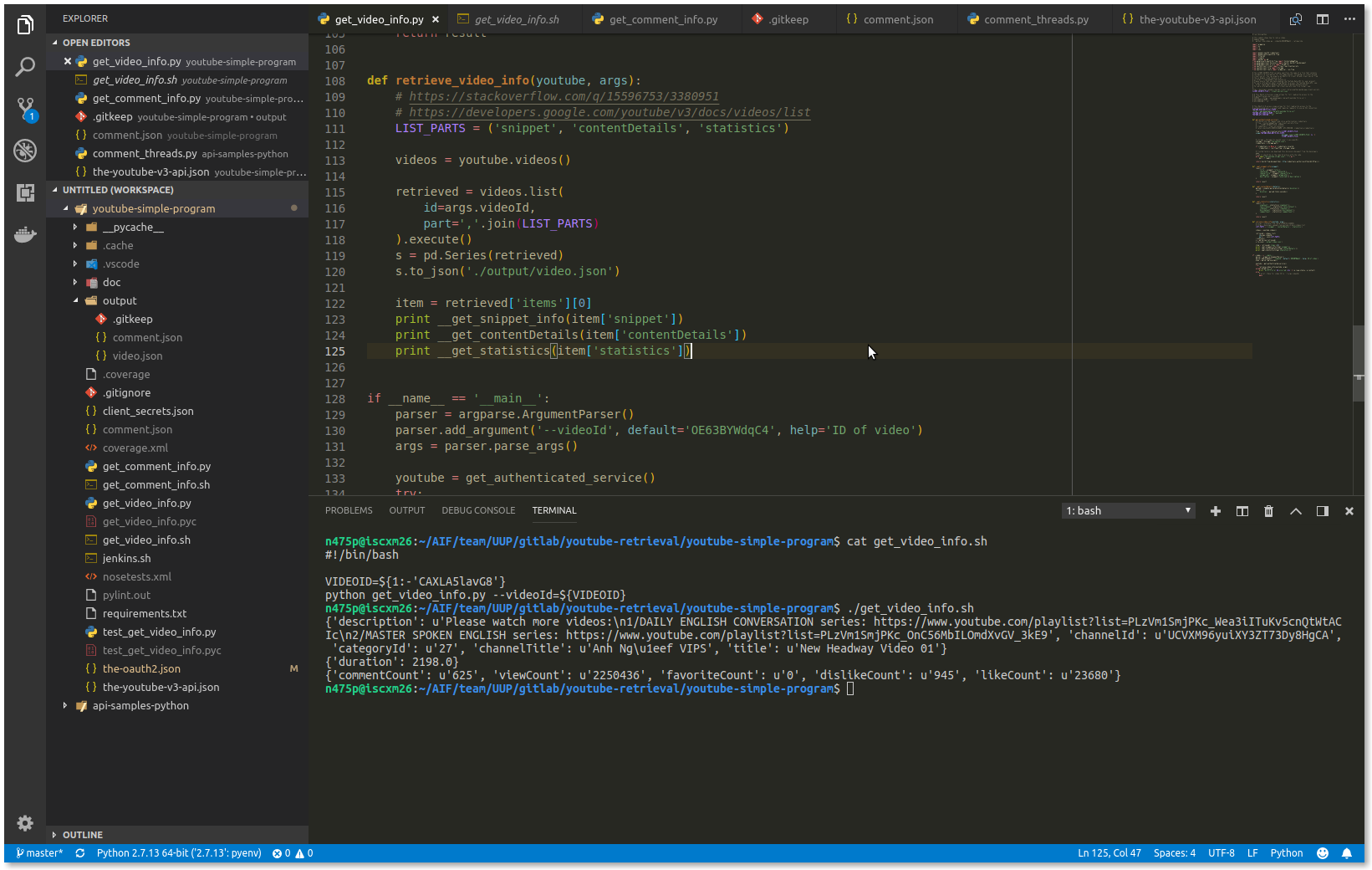Open the Source Control view icon
Viewport: 1372px width, 870px height.
tap(25, 109)
